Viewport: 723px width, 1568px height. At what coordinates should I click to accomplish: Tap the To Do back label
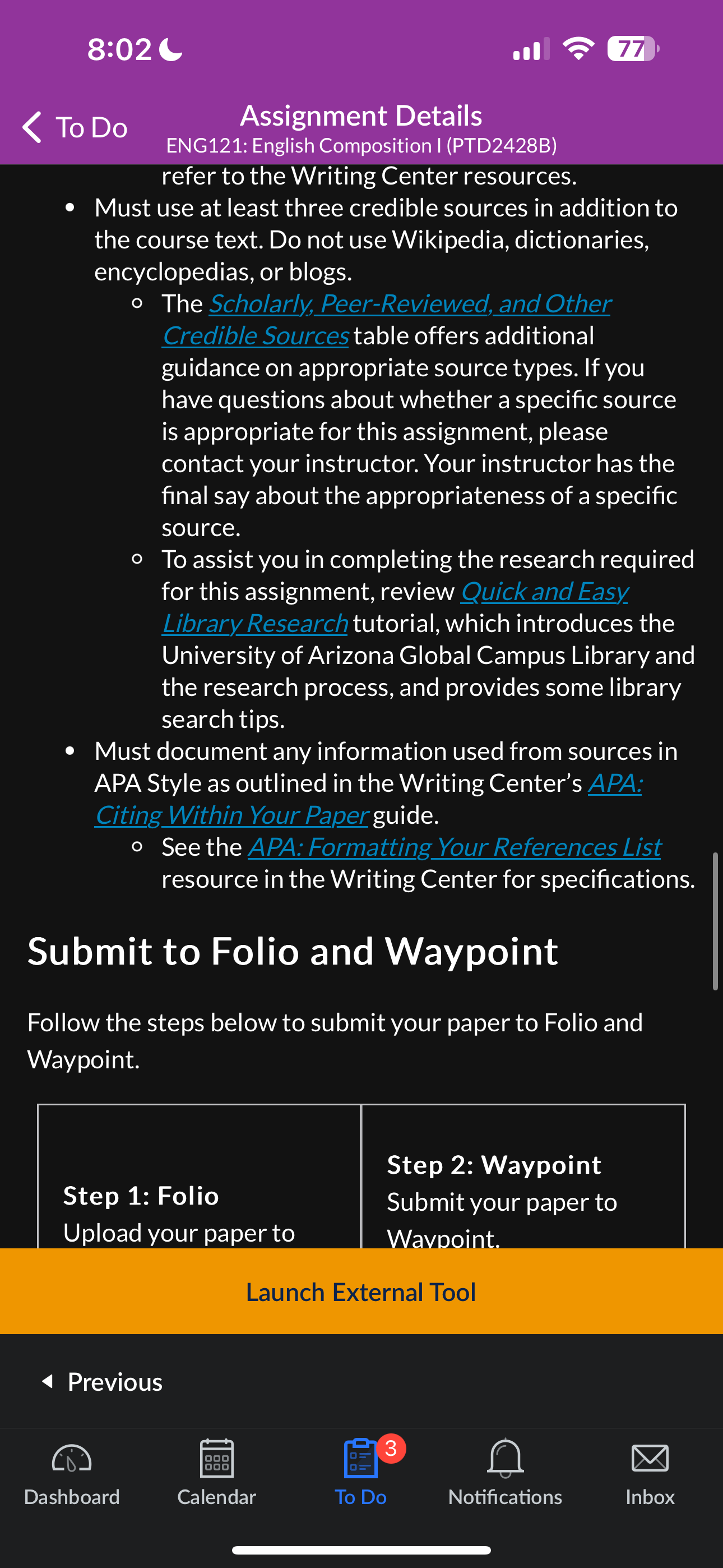[92, 127]
